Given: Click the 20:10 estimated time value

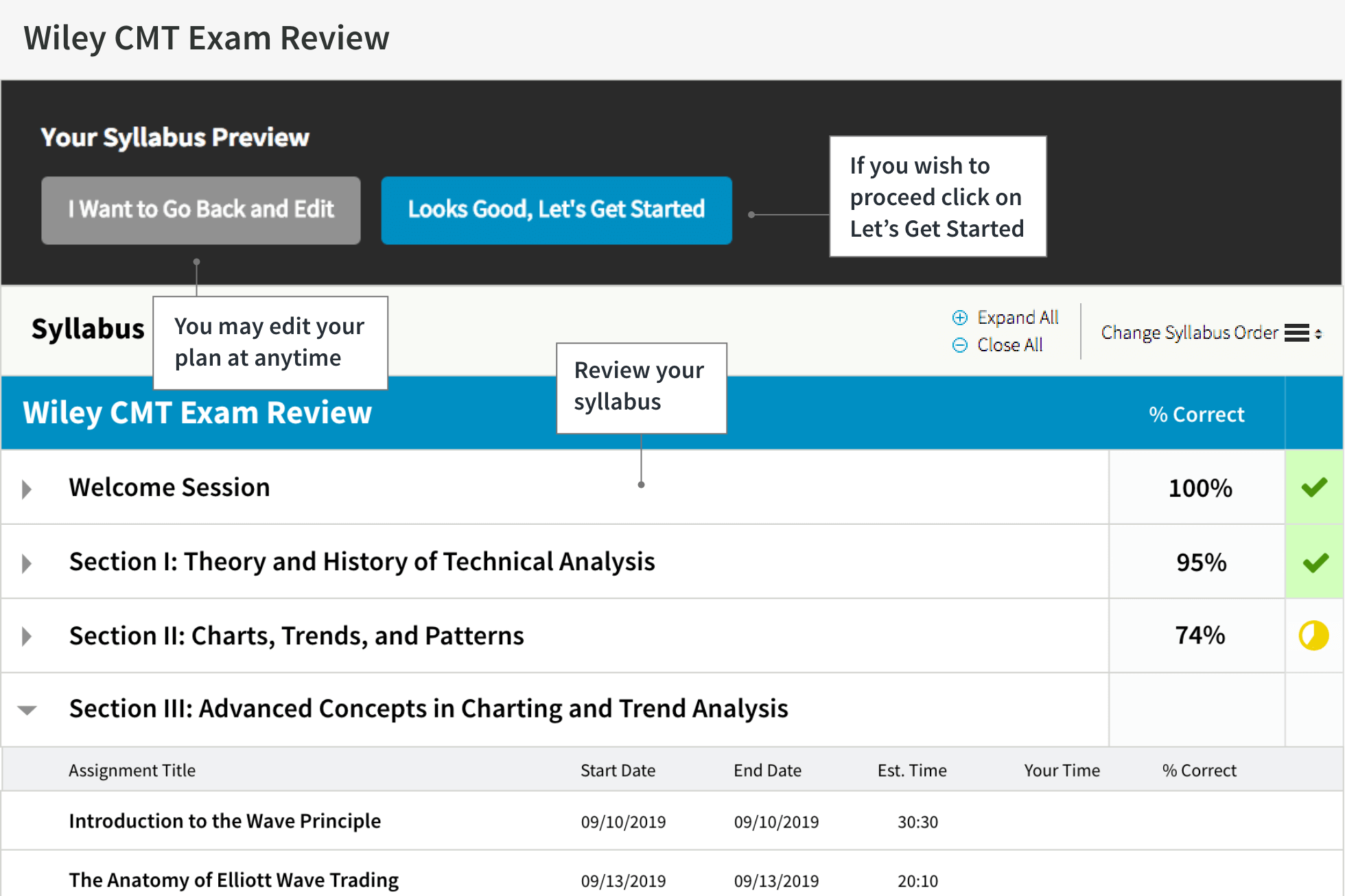Looking at the screenshot, I should coord(917,881).
